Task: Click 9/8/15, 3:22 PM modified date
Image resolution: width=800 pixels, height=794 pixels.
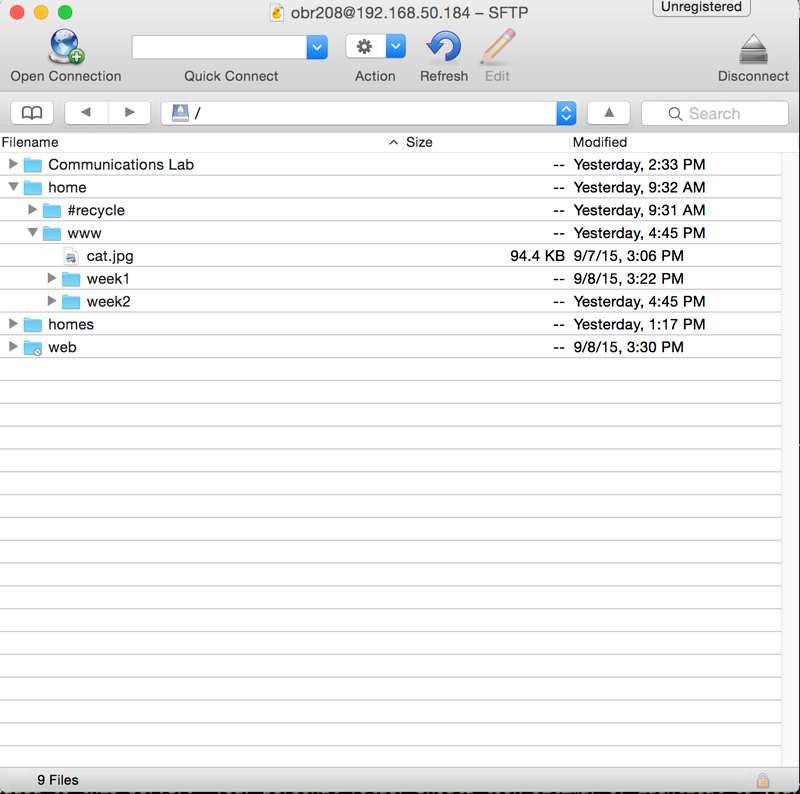Action: point(629,279)
